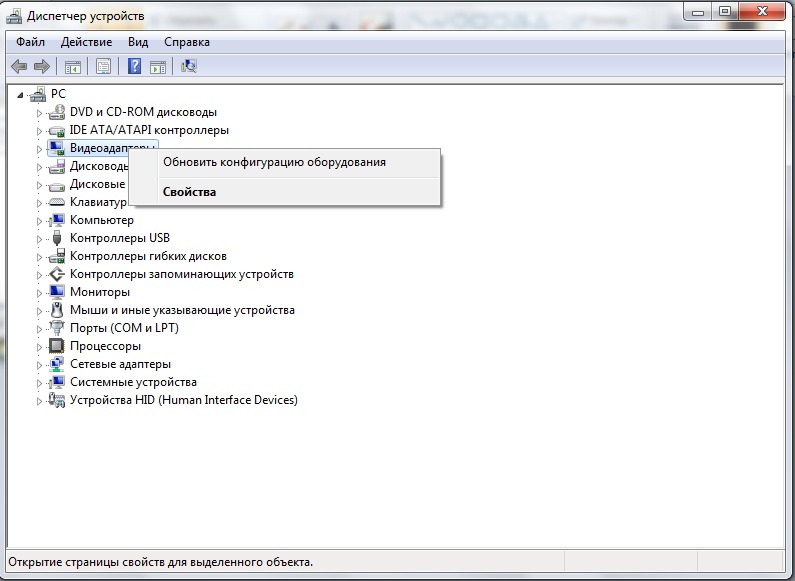795x581 pixels.
Task: Choose Свойства in the context menu
Action: tap(284, 192)
